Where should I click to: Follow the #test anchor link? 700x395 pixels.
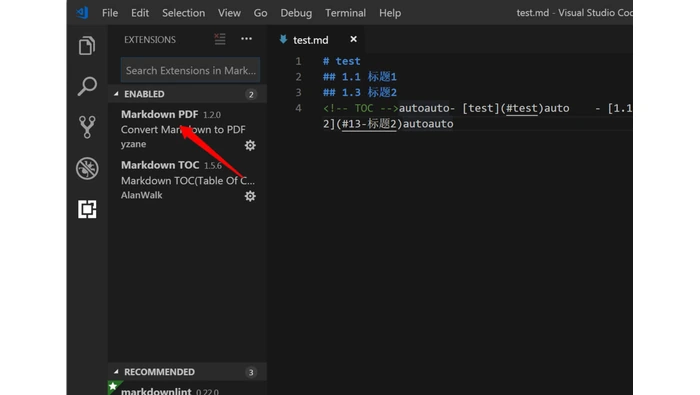(x=521, y=108)
